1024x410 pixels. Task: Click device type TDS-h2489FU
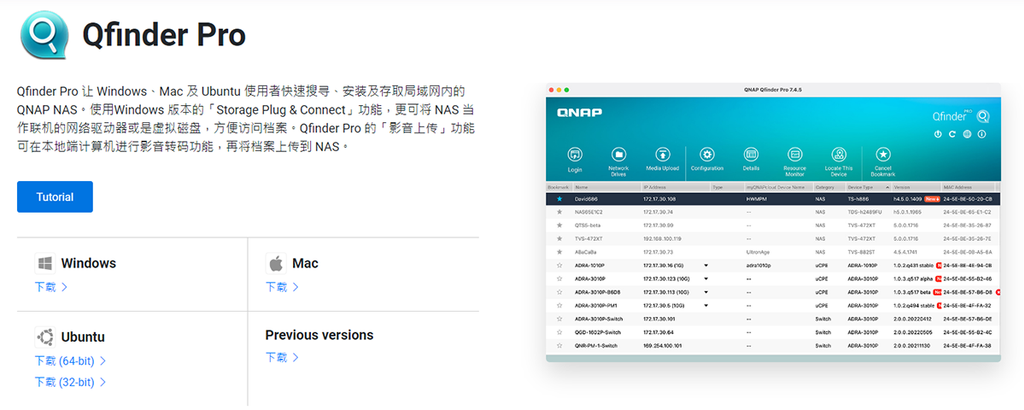(865, 212)
